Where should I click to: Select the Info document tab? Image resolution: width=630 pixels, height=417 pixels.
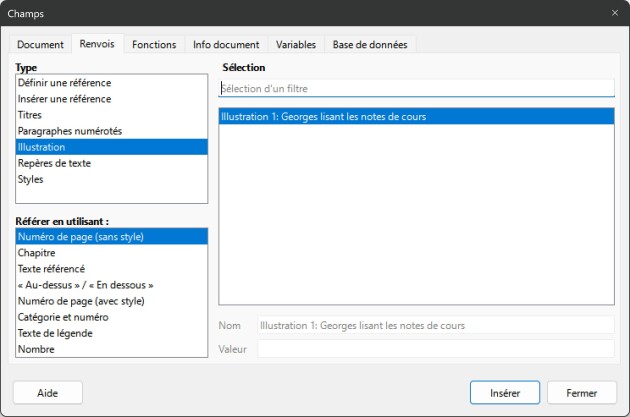[x=226, y=45]
